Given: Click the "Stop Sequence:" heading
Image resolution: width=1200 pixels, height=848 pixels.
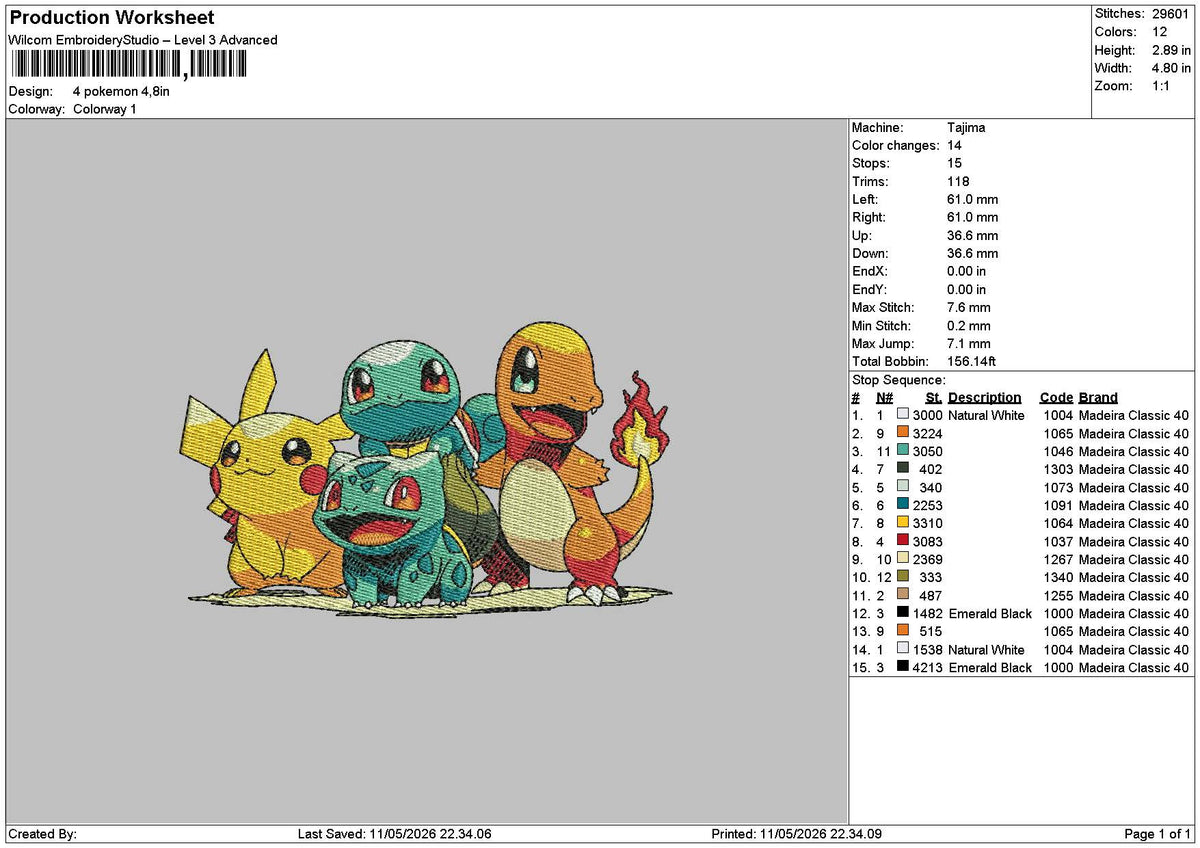Looking at the screenshot, I should click(x=899, y=380).
